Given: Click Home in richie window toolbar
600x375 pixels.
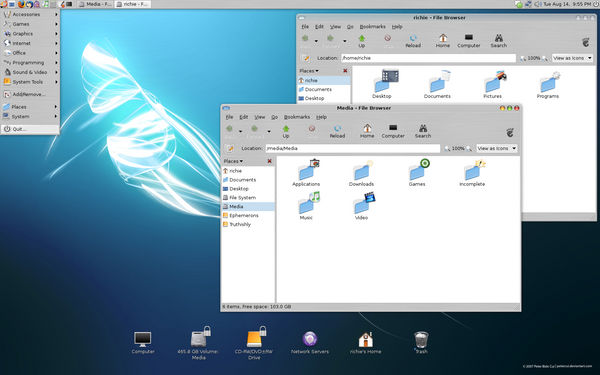Looking at the screenshot, I should pos(443,41).
